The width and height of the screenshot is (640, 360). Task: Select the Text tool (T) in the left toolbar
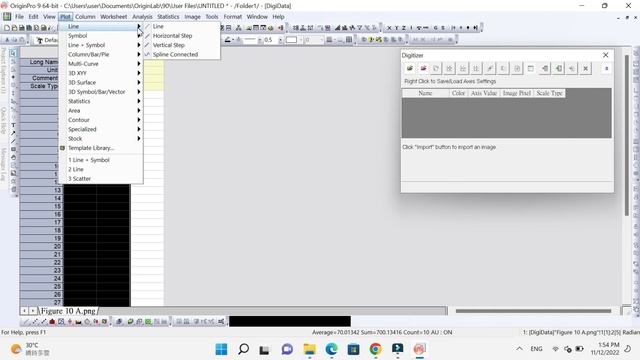(x=13, y=125)
